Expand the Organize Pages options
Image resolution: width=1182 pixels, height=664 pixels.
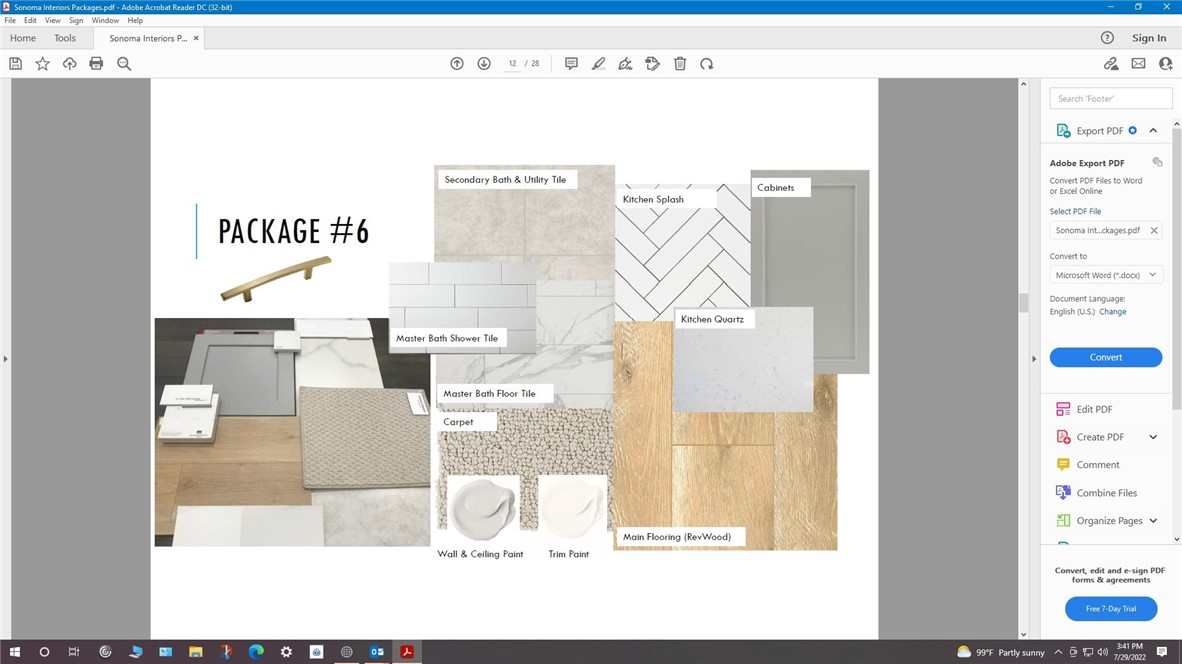tap(1153, 521)
